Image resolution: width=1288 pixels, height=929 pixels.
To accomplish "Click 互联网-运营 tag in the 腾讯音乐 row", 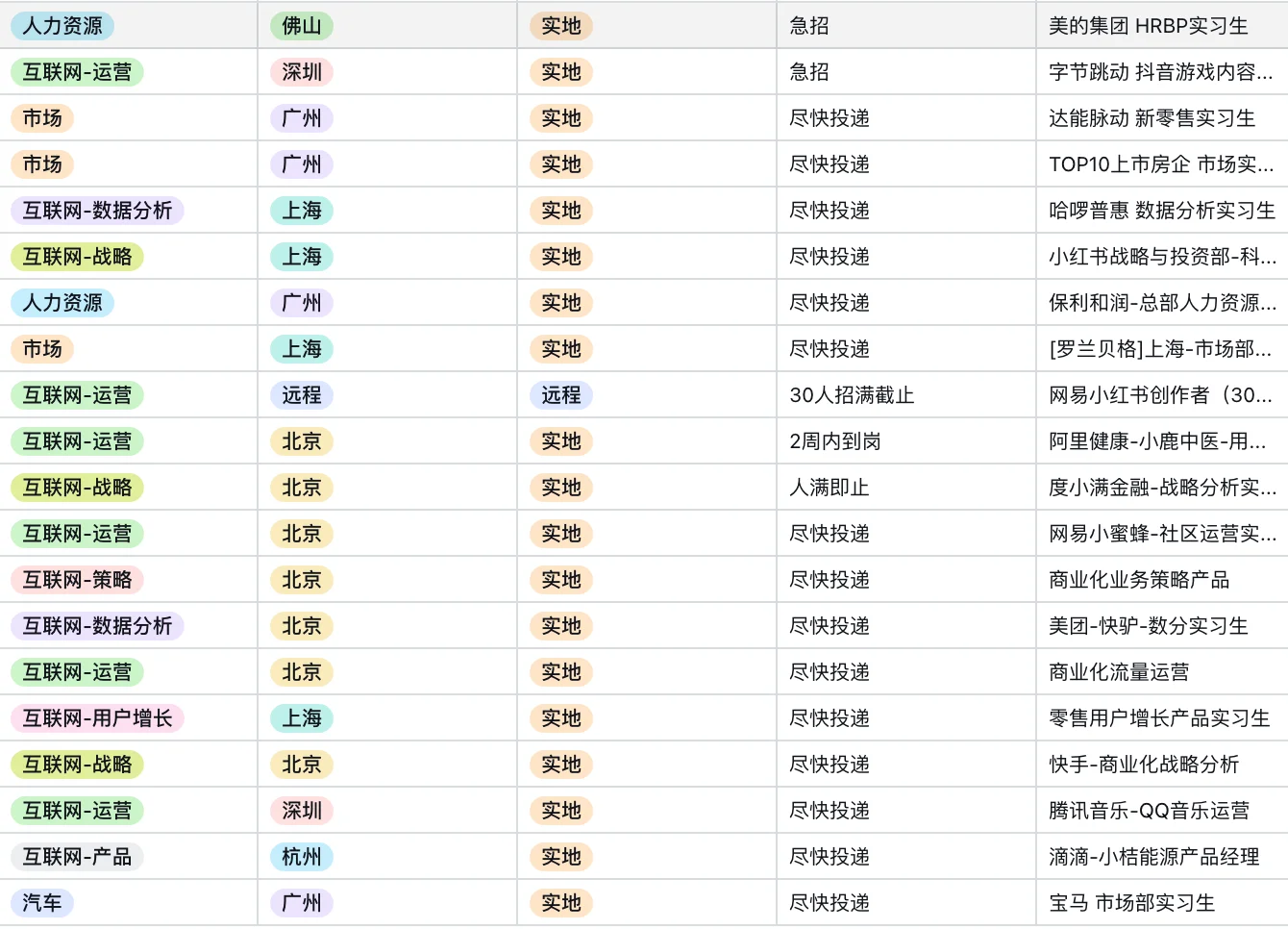I will coord(77,811).
